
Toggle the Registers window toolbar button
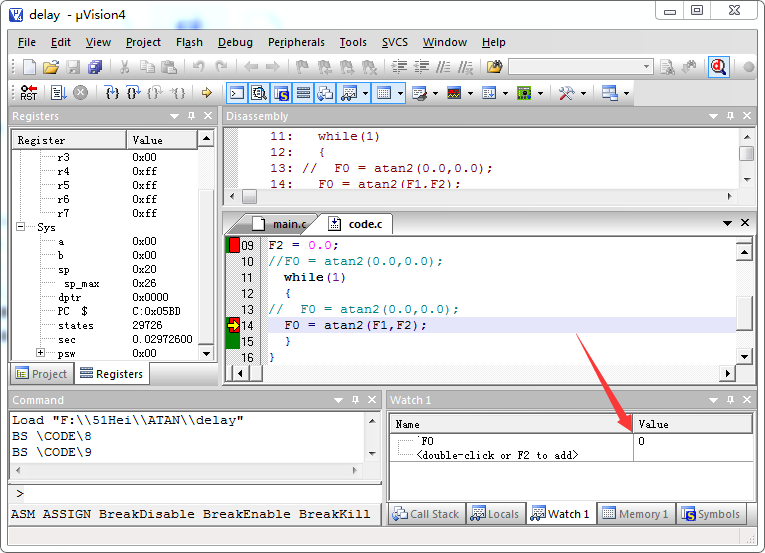click(x=303, y=93)
